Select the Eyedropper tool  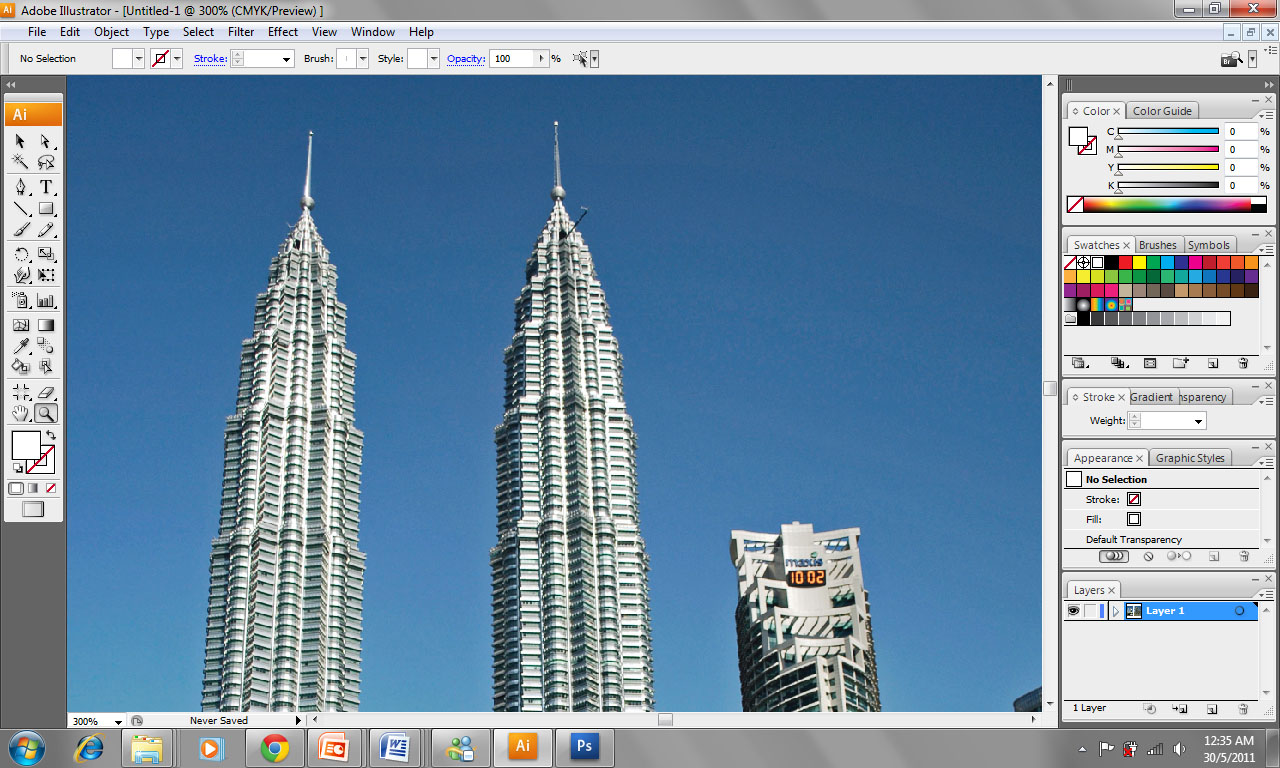click(20, 345)
